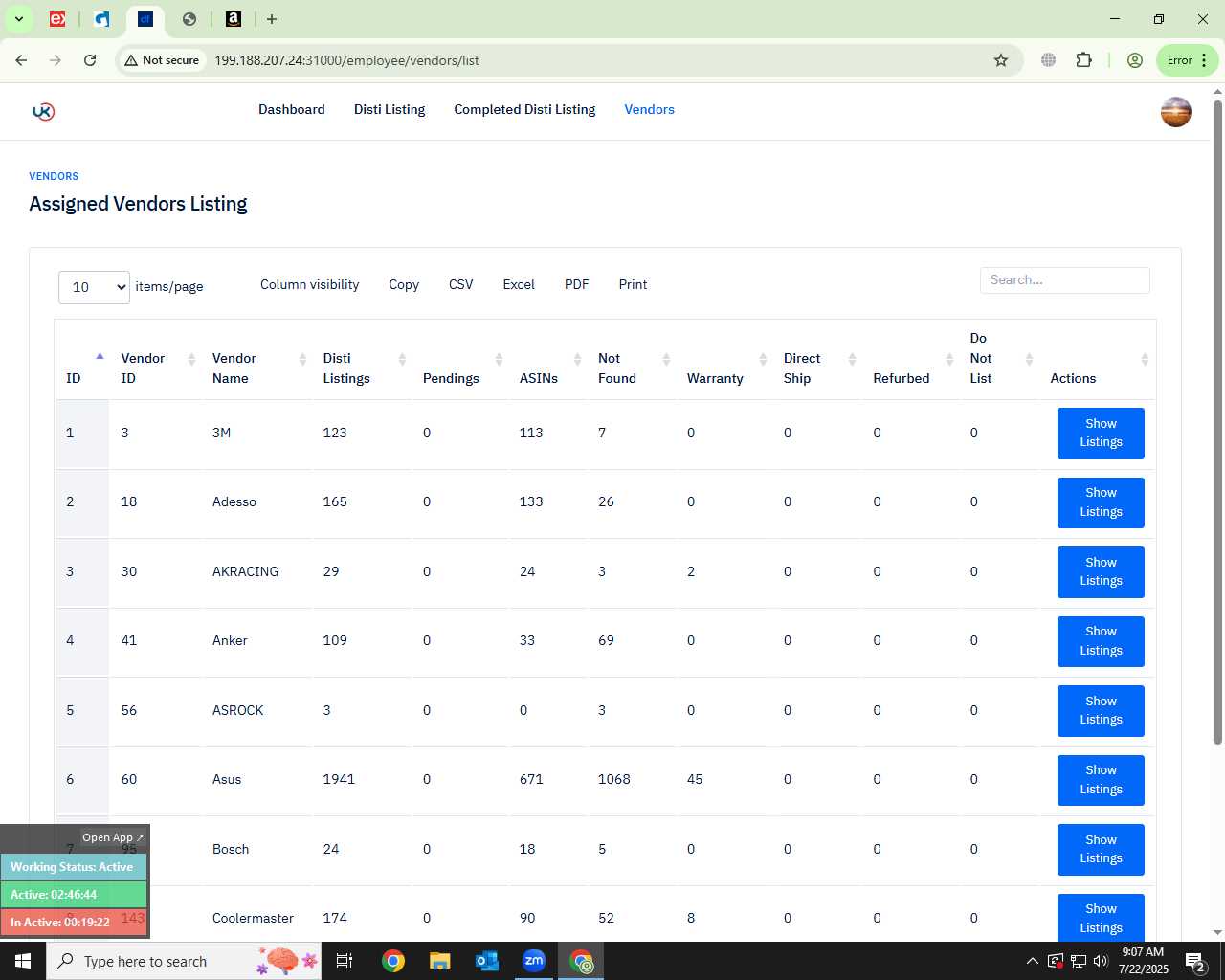Export table as PDF
Screen dimensions: 1225x980
click(577, 284)
